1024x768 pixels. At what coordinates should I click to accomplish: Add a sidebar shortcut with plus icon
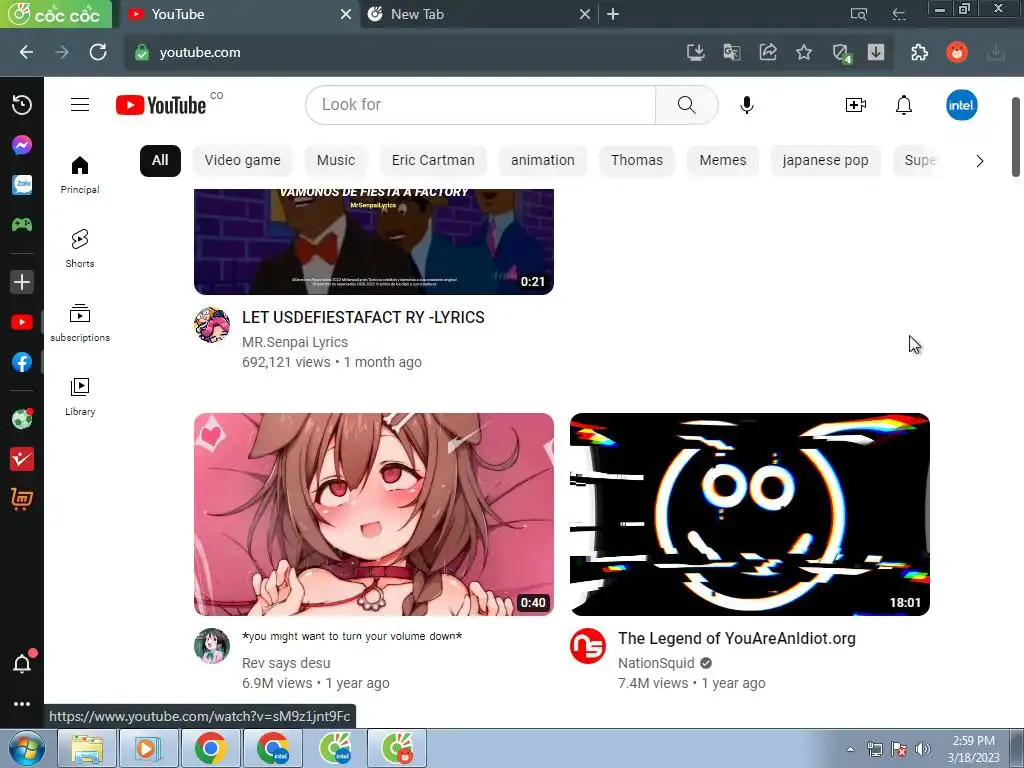coord(22,282)
